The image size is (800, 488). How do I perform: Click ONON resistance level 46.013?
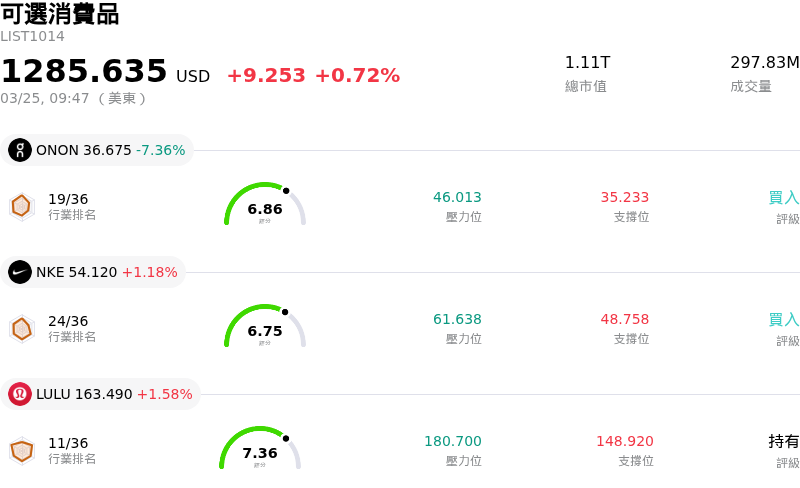point(457,198)
